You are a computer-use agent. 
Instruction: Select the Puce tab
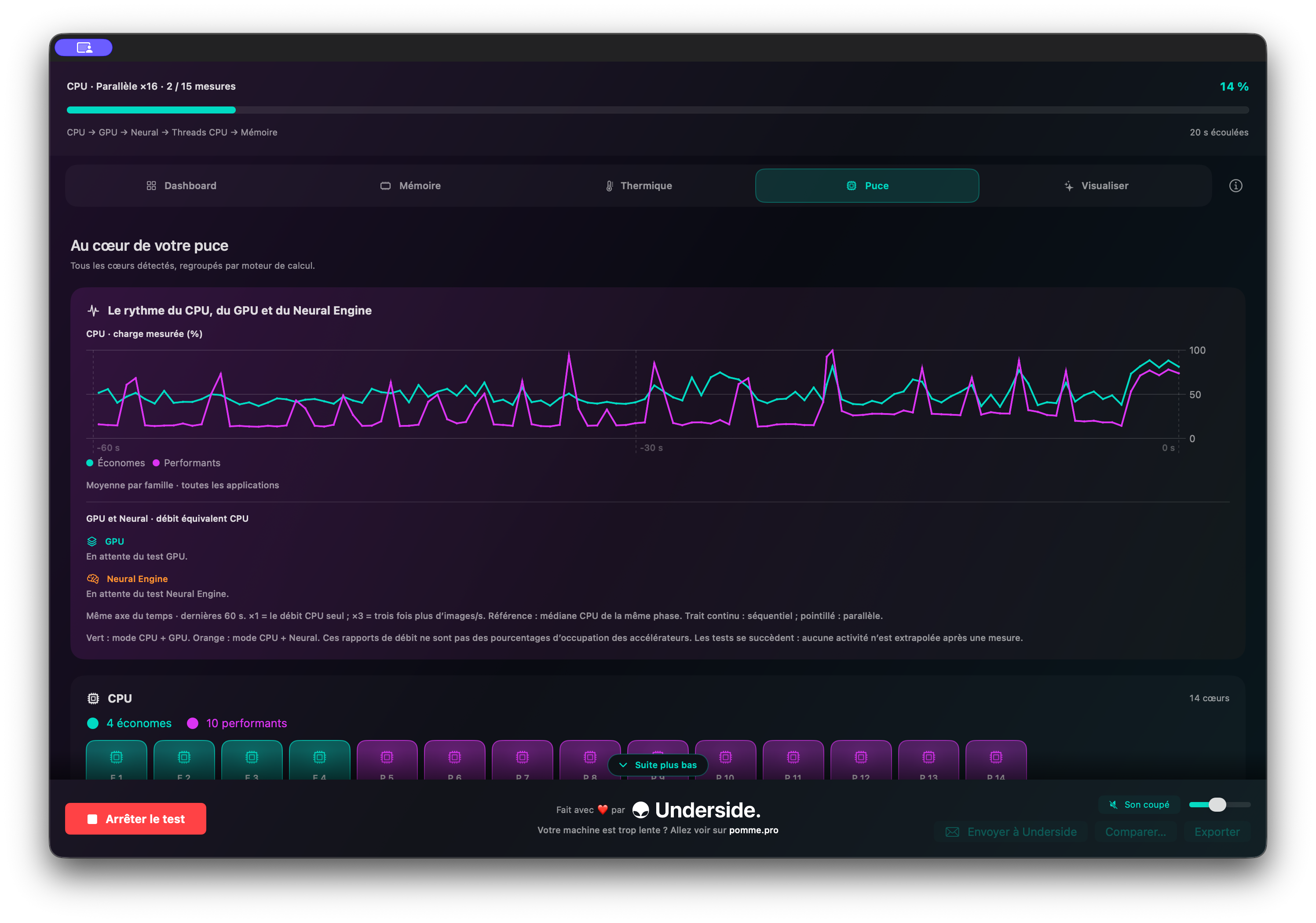click(x=867, y=186)
